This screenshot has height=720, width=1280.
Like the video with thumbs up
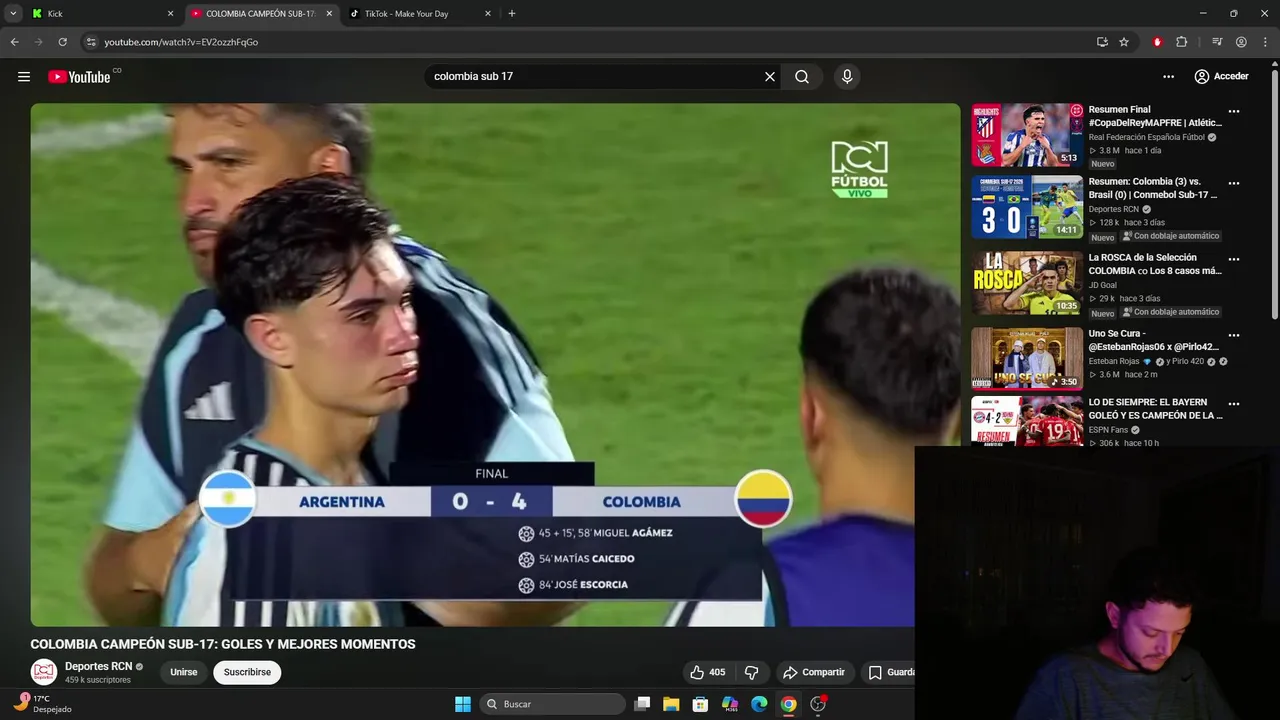[707, 672]
